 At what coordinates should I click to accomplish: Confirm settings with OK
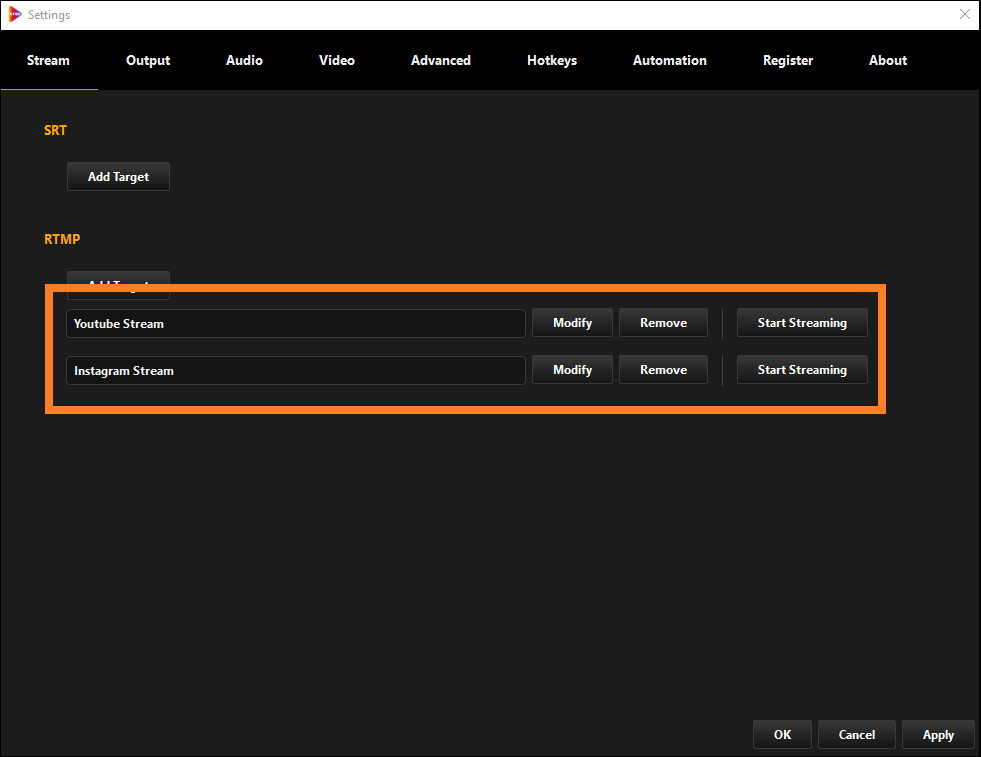coord(782,734)
